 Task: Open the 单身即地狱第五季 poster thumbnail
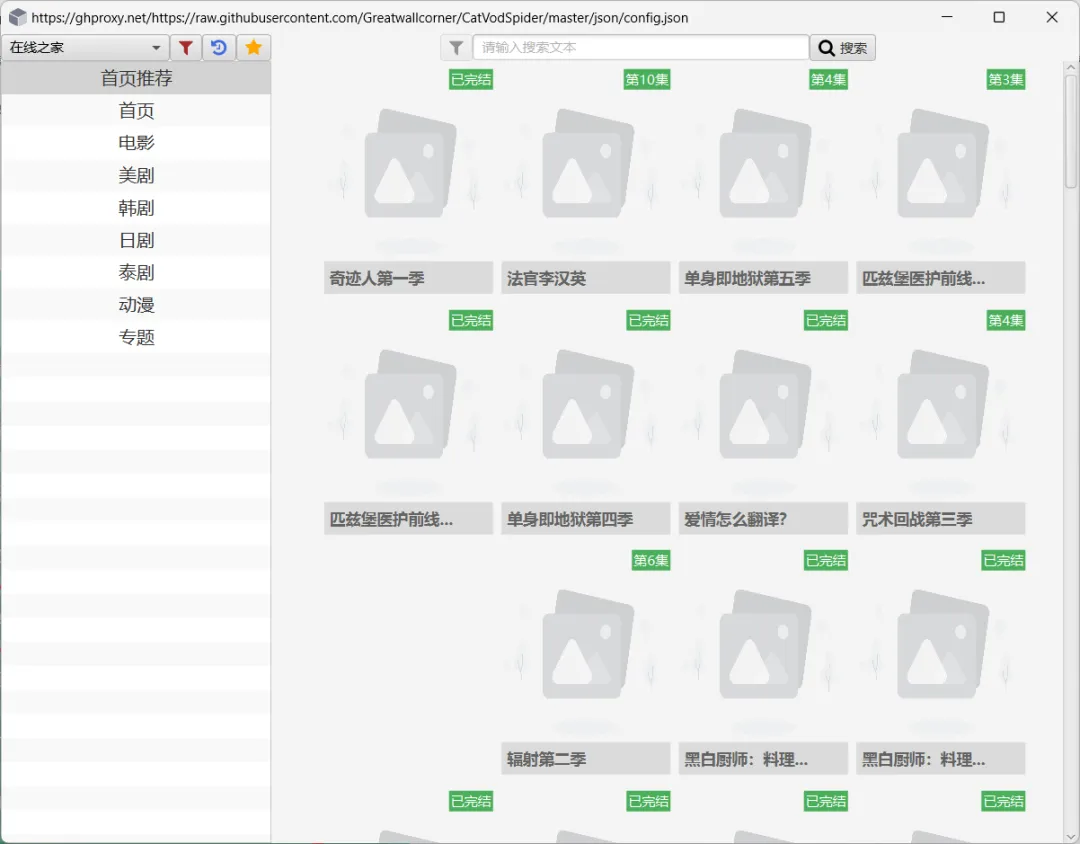pos(763,165)
